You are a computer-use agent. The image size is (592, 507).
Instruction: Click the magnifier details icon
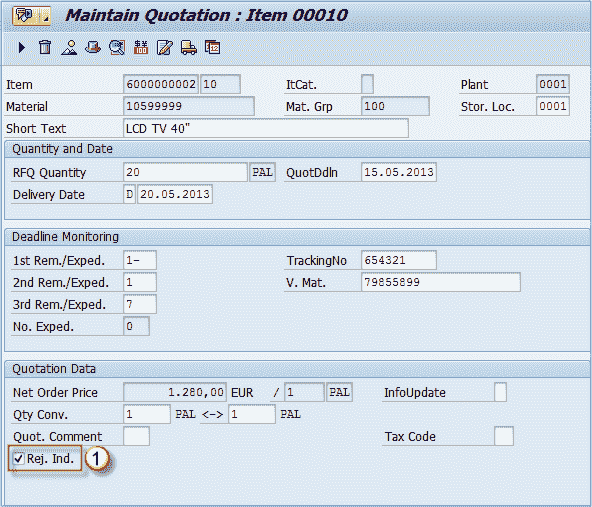point(117,48)
